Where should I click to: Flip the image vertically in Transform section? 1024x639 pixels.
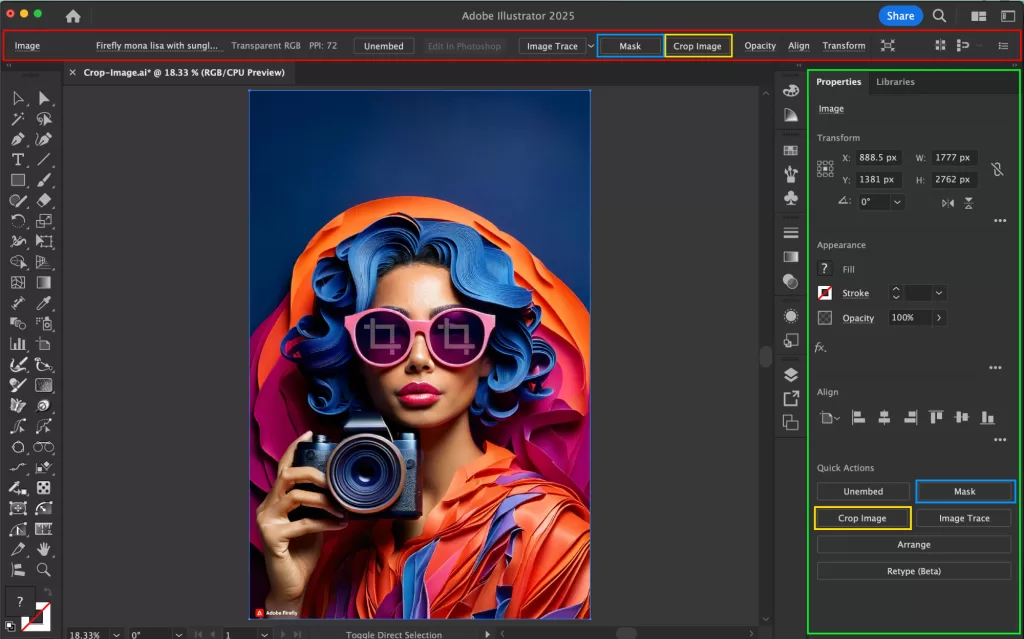pyautogui.click(x=968, y=203)
